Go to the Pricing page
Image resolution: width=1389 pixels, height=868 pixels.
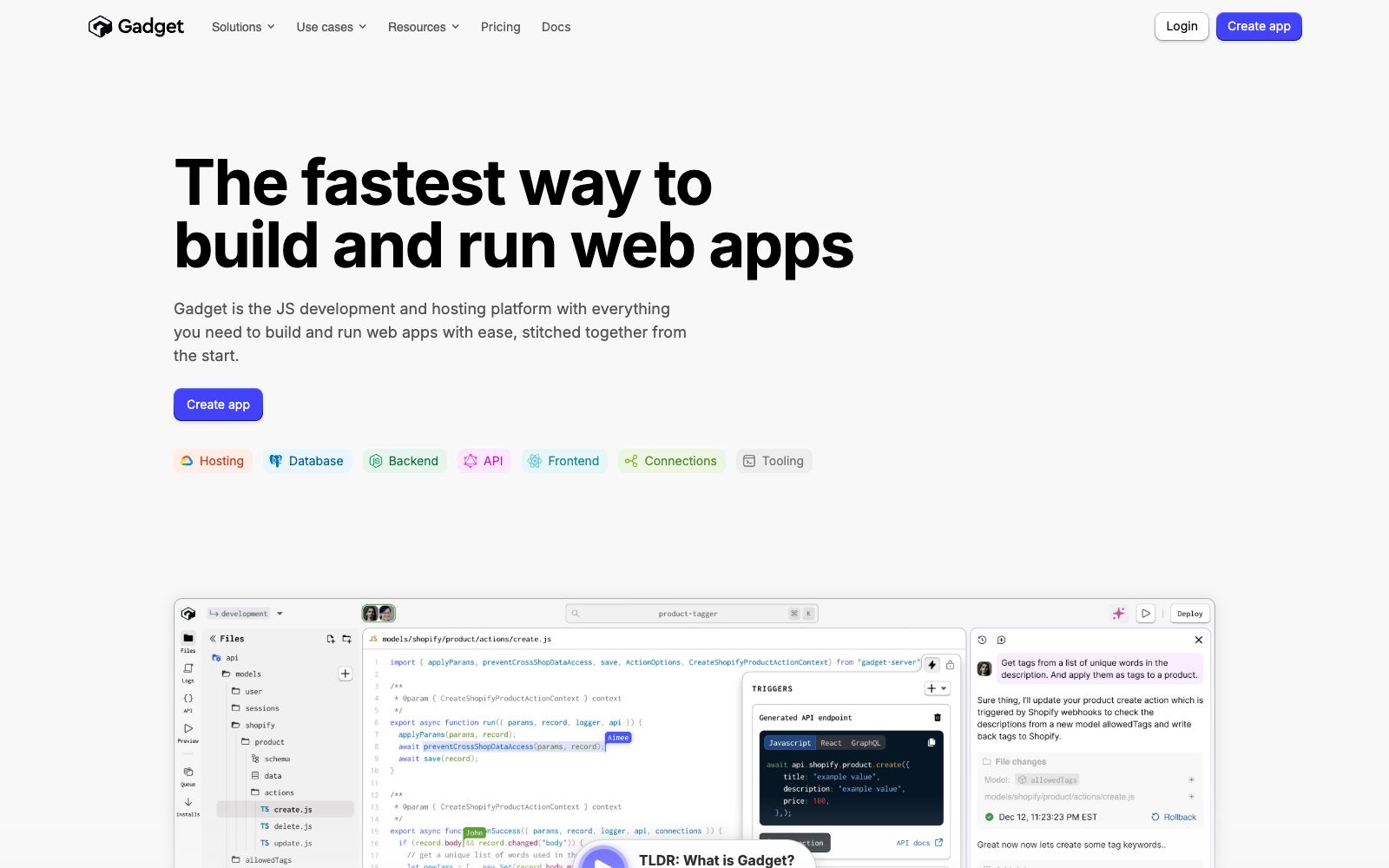(501, 27)
